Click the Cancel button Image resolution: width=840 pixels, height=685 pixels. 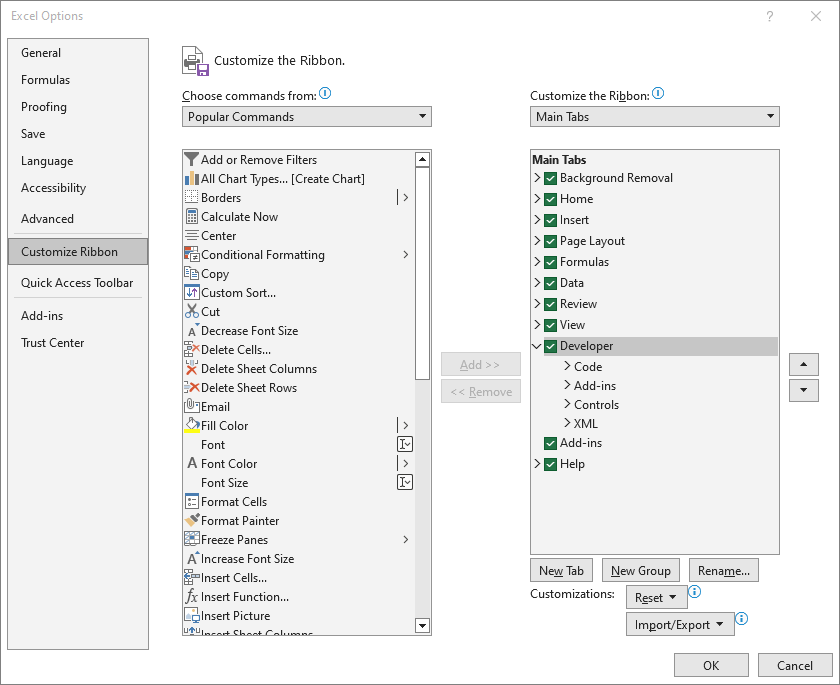(x=795, y=665)
